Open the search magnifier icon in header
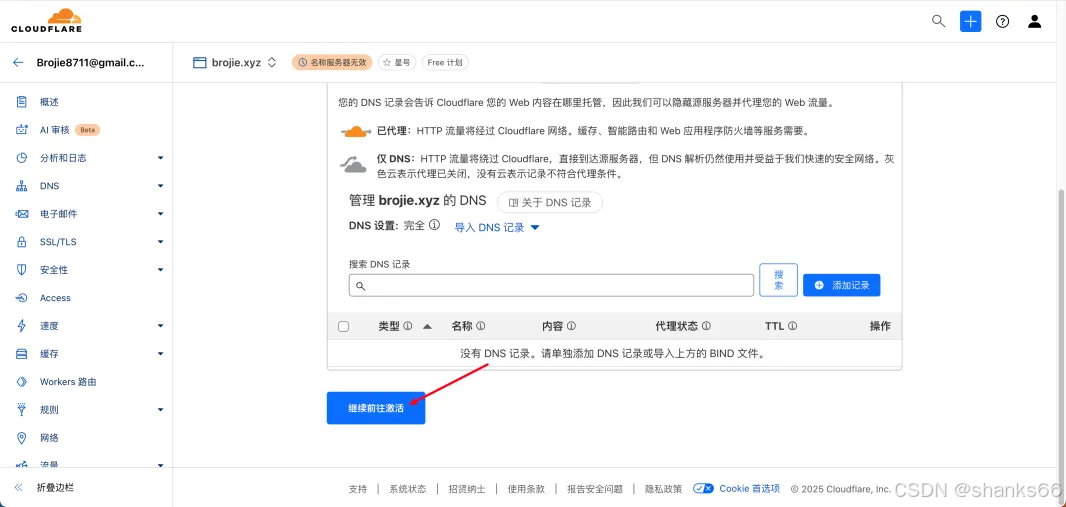This screenshot has height=507, width=1066. coord(938,21)
